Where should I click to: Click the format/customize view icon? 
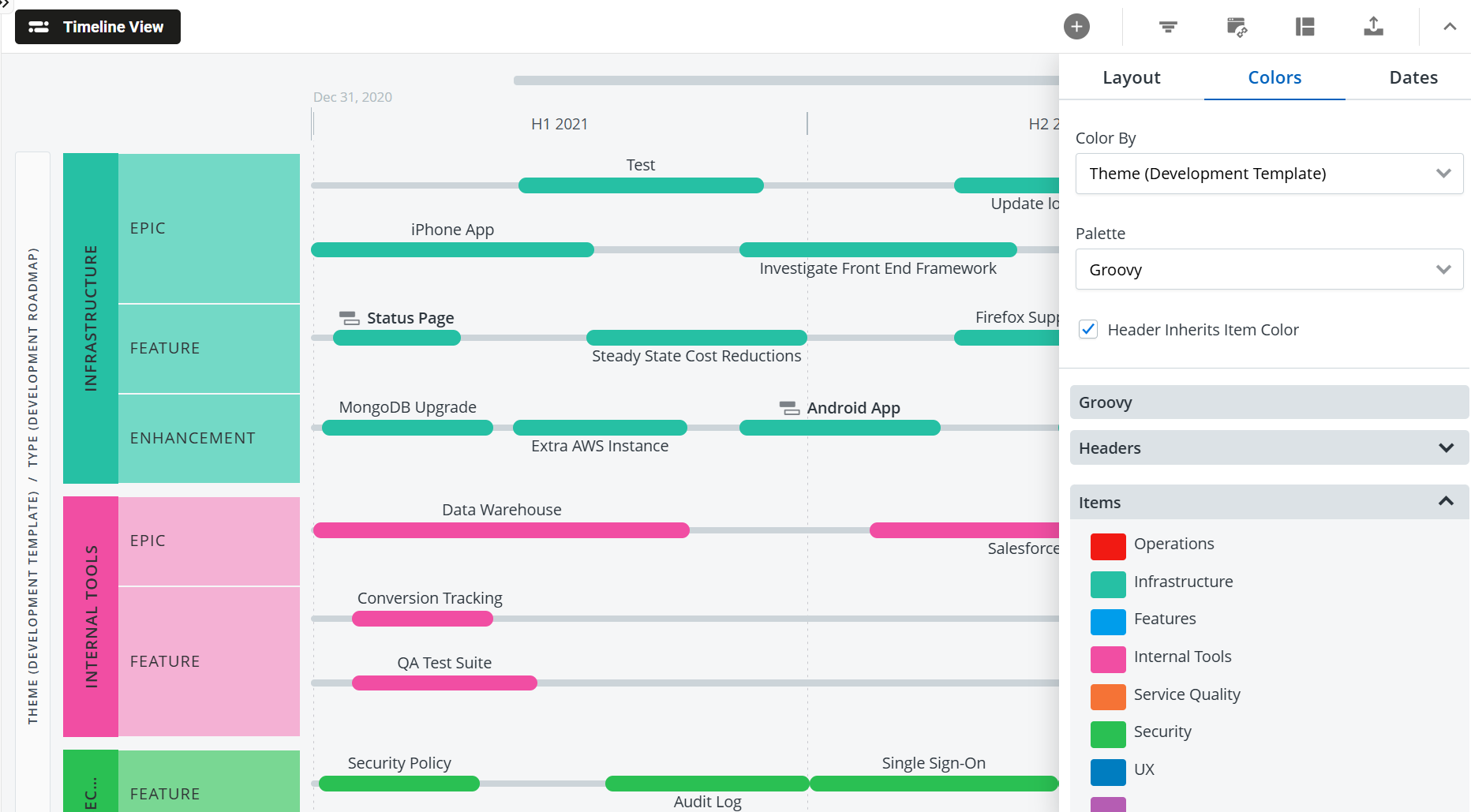point(1237,27)
